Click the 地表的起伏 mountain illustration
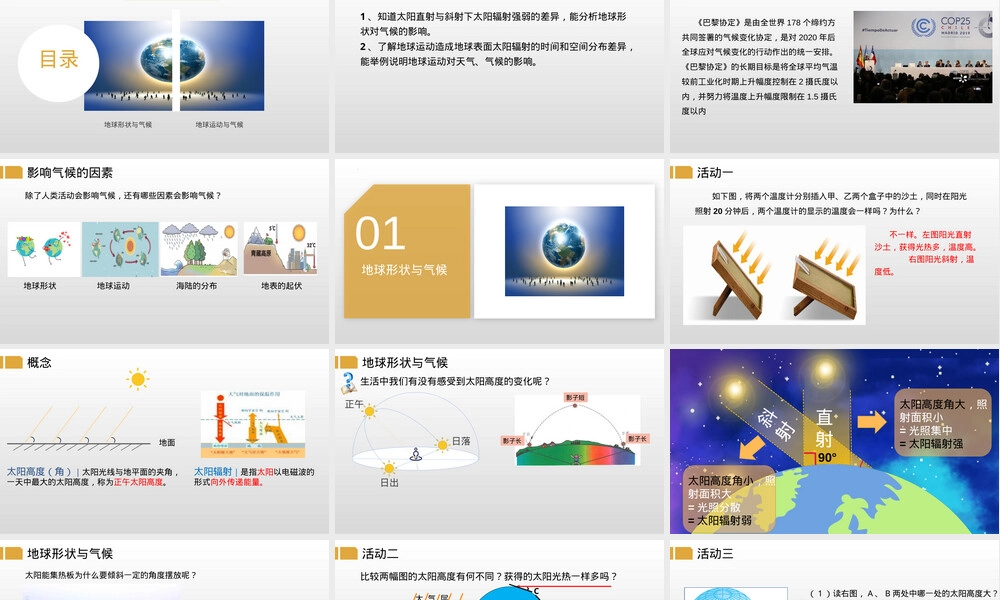This screenshot has height=600, width=1000. coord(280,249)
